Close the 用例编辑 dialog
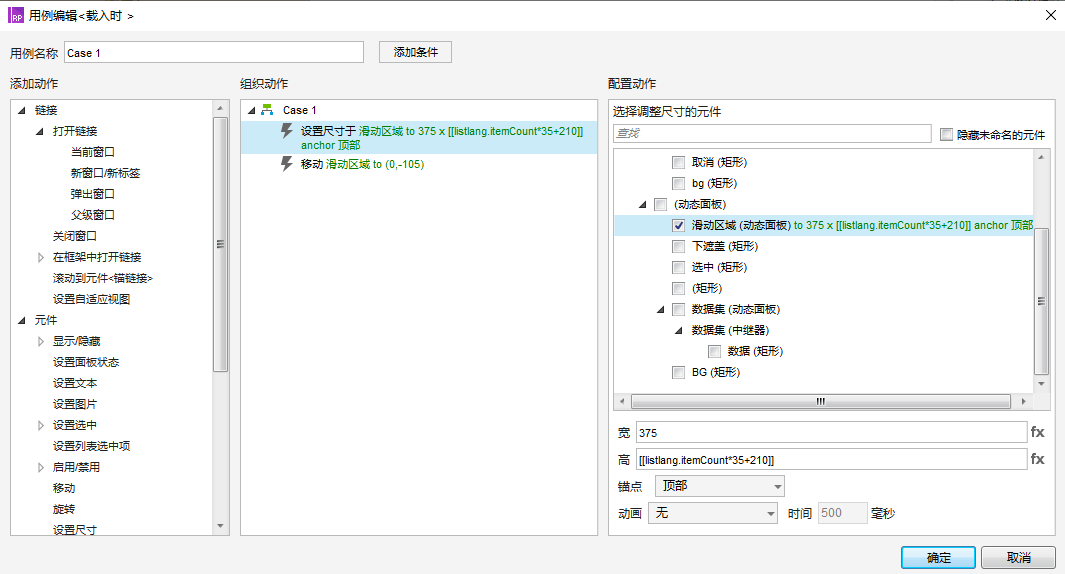Screen dimensions: 1065x574 point(1050,15)
